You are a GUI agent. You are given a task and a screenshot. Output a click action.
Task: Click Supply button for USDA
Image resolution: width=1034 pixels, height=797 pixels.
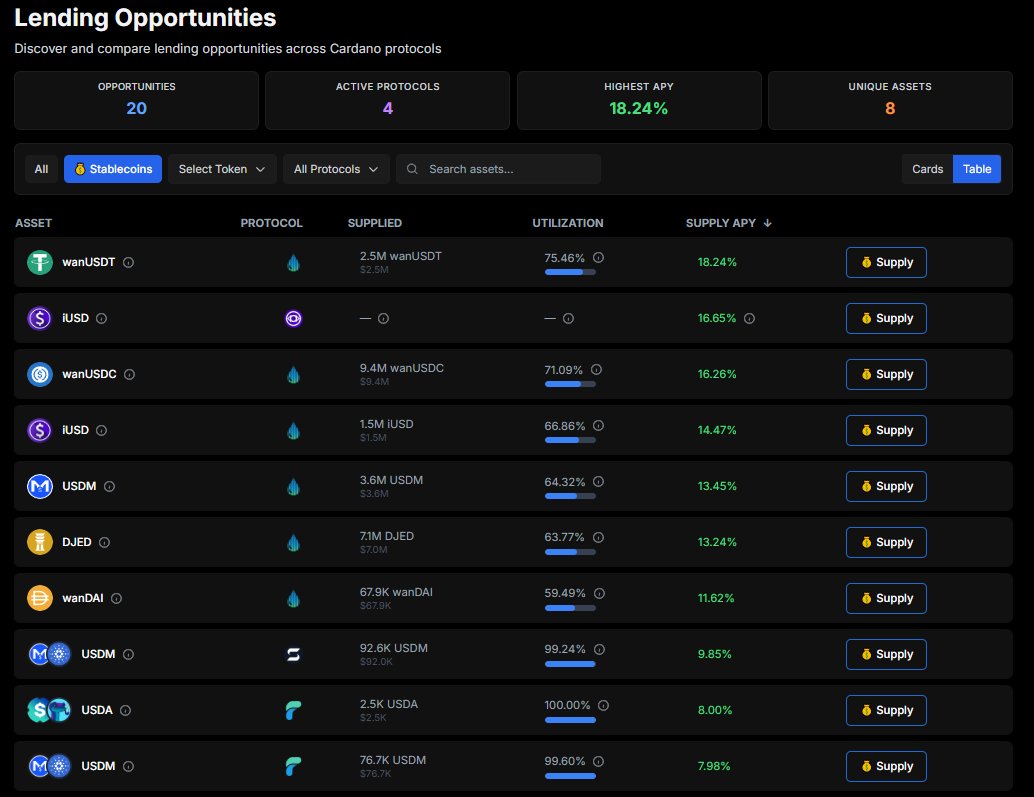tap(886, 711)
